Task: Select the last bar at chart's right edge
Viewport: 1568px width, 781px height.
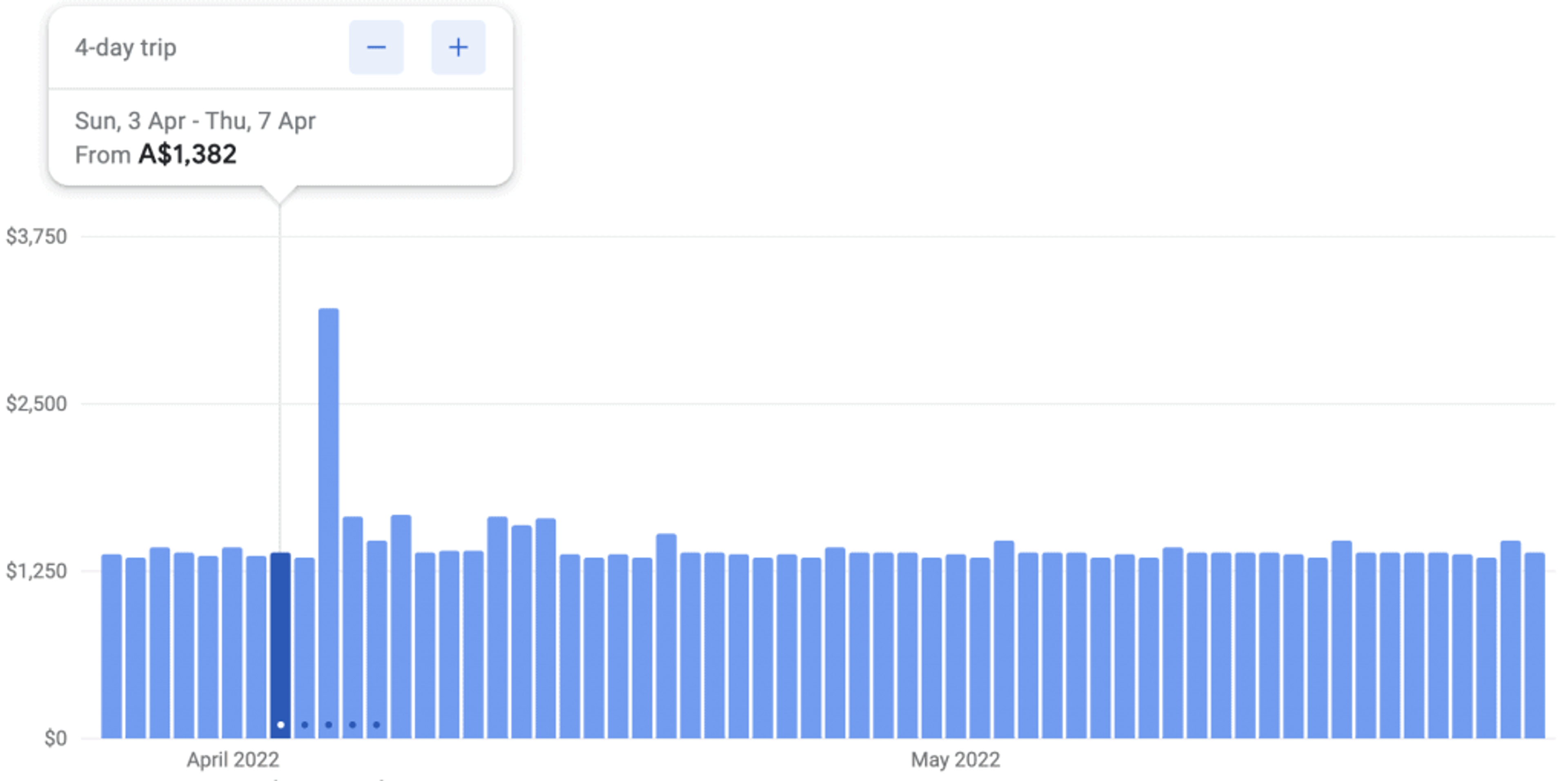Action: (x=1535, y=645)
